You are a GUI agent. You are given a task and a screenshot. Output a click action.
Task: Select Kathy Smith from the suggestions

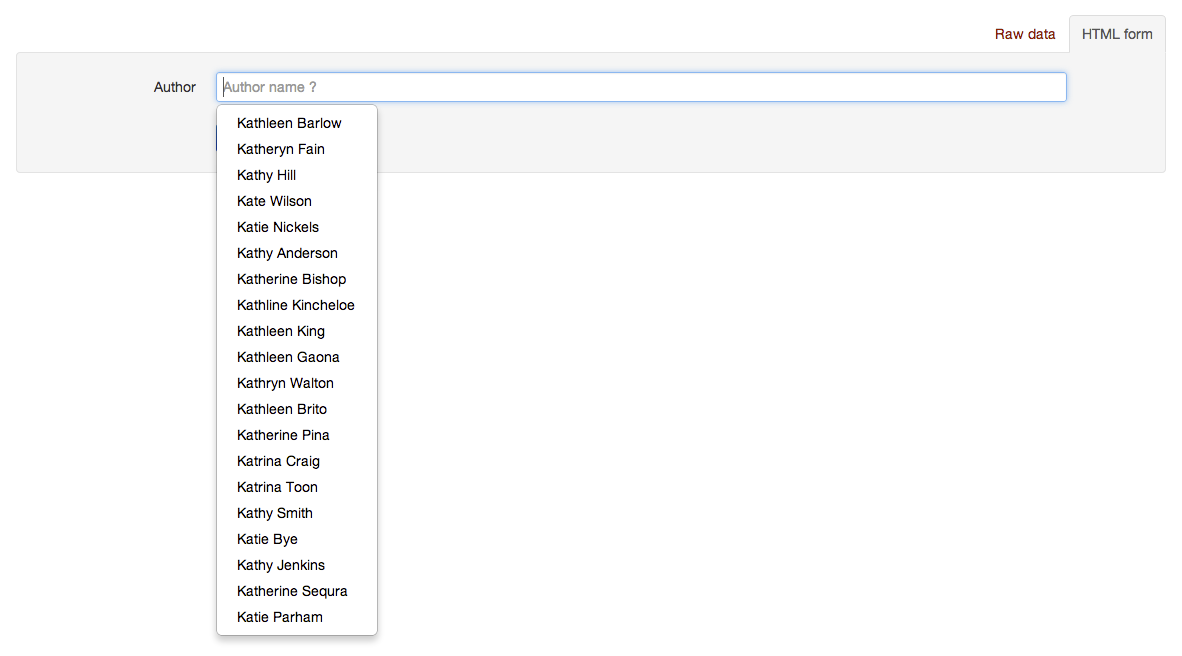click(275, 513)
